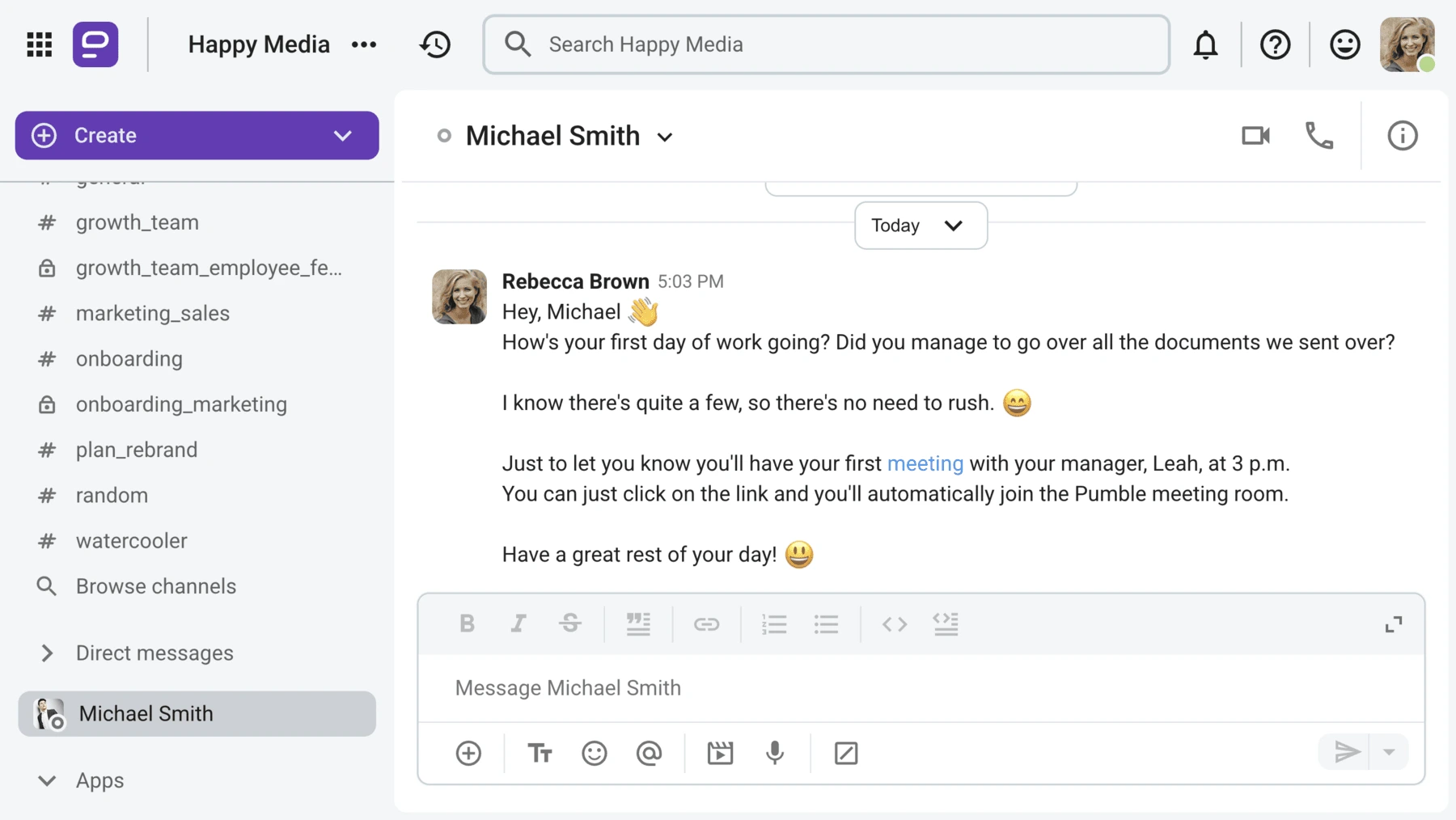The height and width of the screenshot is (820, 1456).
Task: Mention someone with @ icon
Action: pos(649,753)
